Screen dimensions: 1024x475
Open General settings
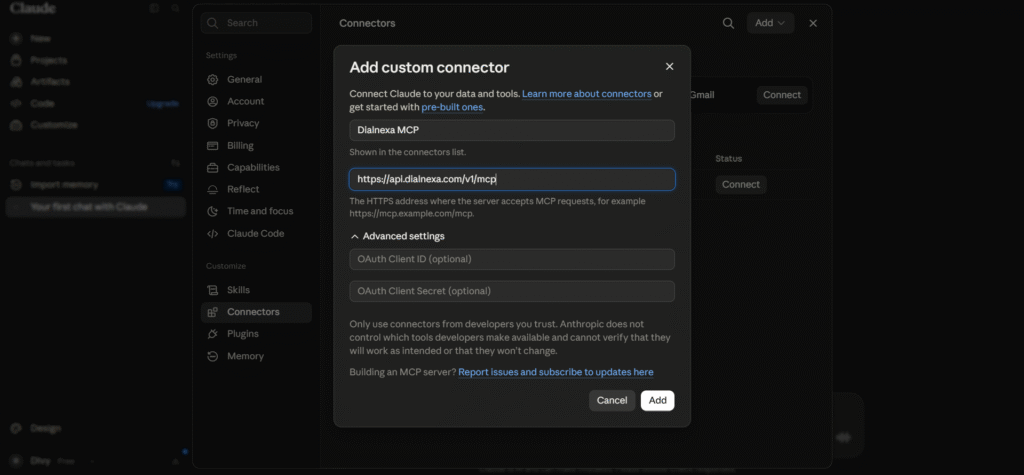point(256,80)
